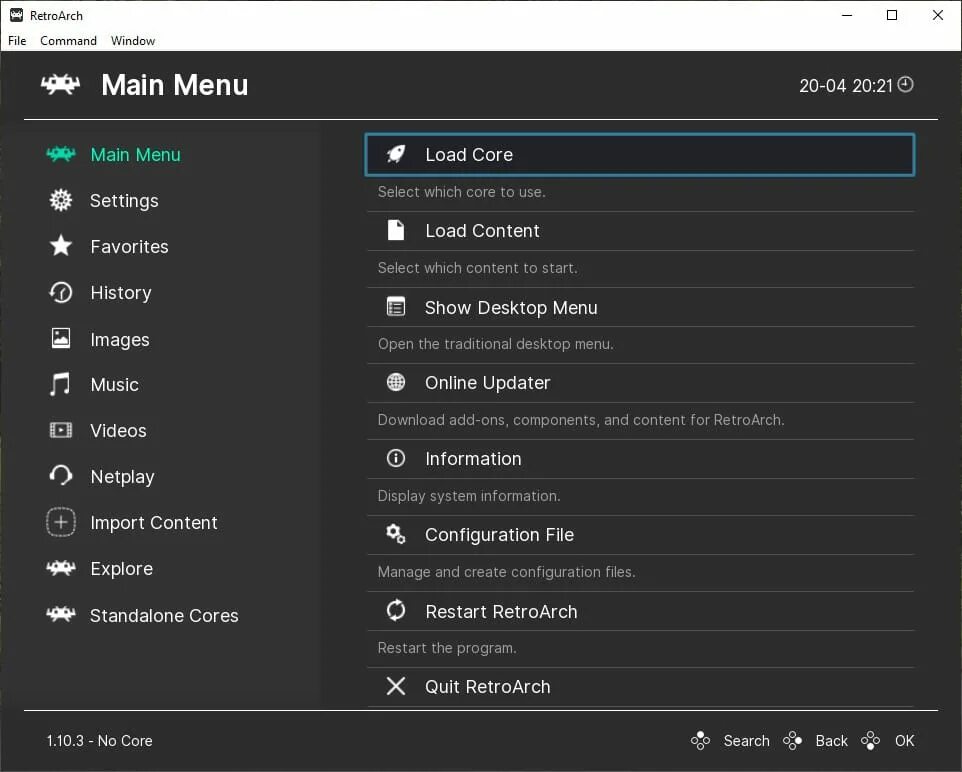The height and width of the screenshot is (772, 962).
Task: Click the star icon for Favorites
Action: point(61,246)
